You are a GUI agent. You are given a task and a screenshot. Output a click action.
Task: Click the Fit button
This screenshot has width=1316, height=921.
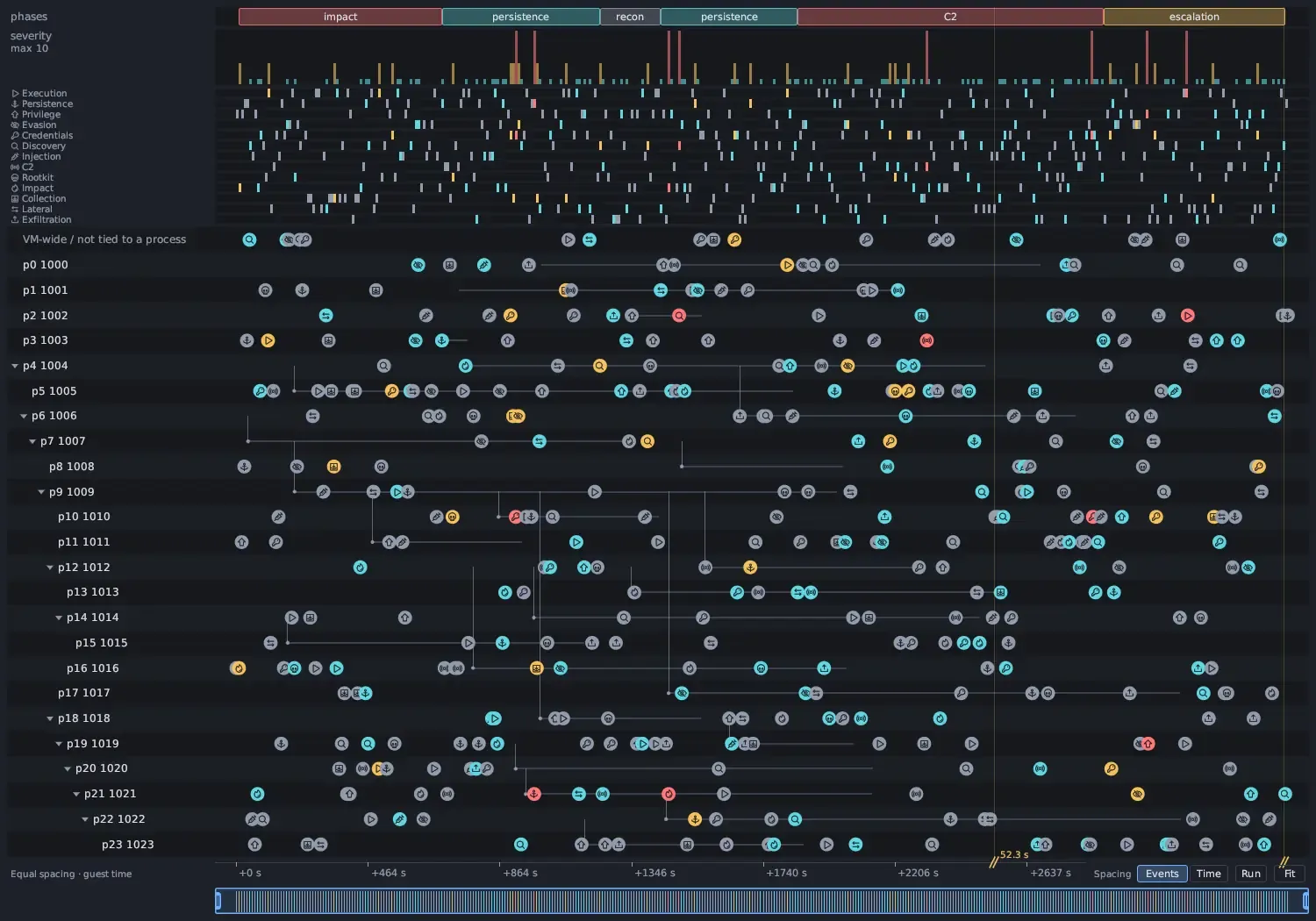click(x=1290, y=874)
